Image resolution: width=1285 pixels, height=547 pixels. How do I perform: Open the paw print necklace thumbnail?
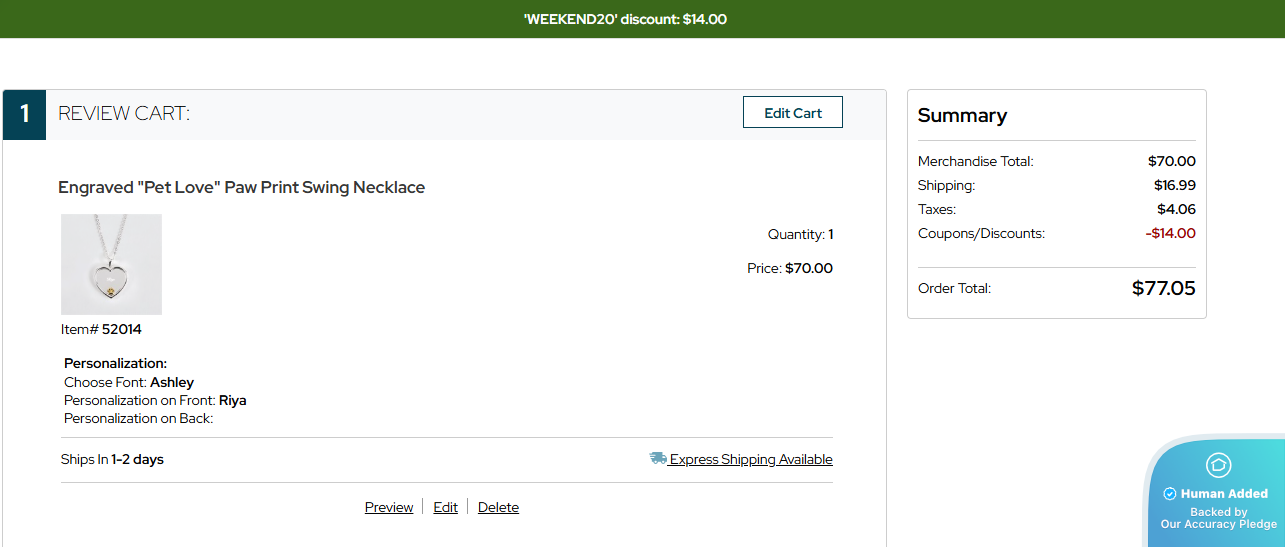pos(111,264)
